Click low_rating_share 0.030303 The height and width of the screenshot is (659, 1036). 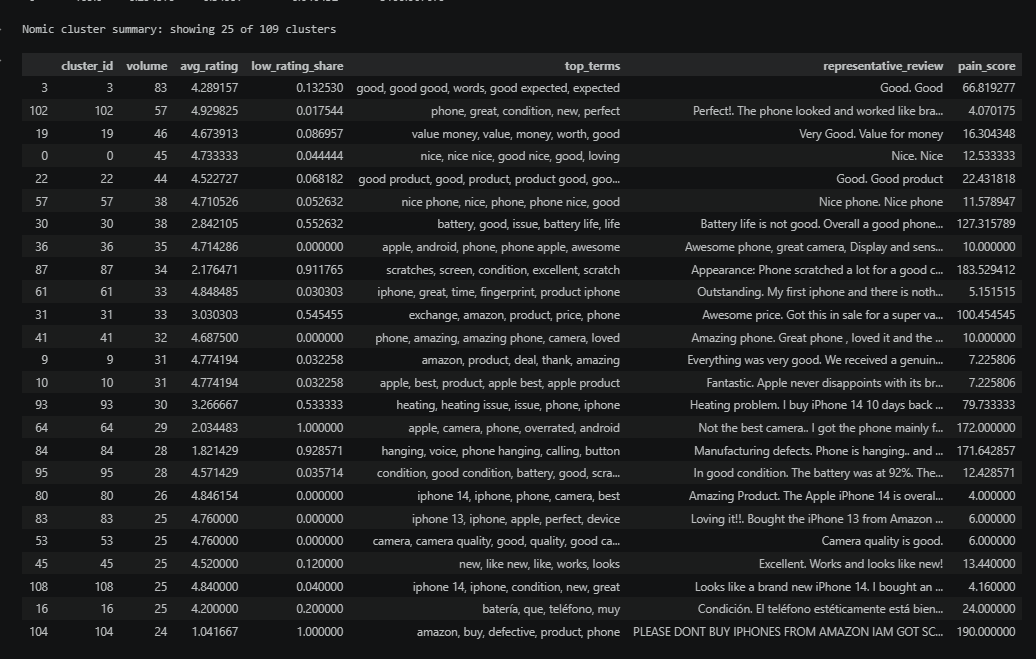pos(320,292)
